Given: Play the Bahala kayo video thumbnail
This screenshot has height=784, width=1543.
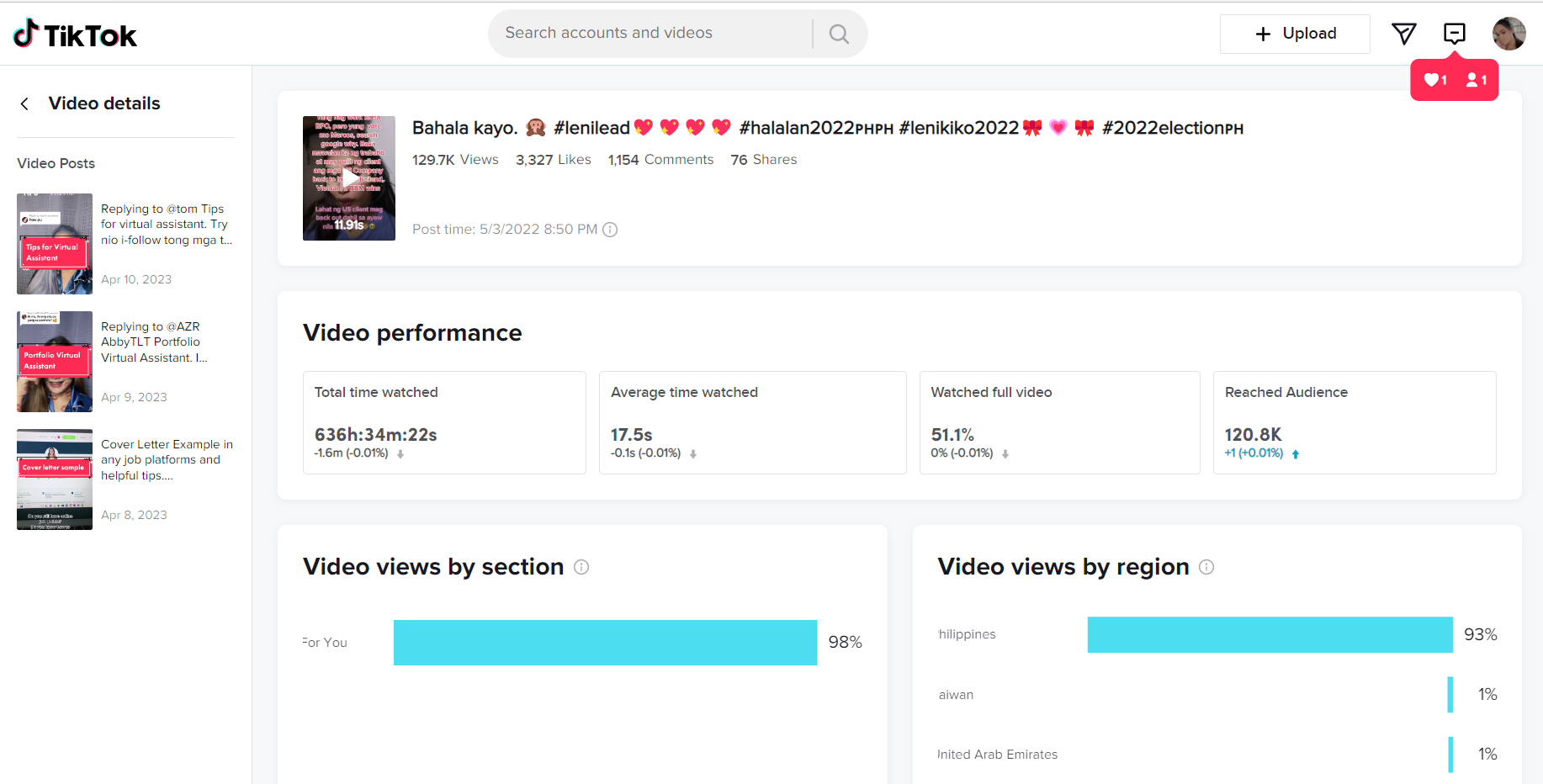Looking at the screenshot, I should click(348, 178).
